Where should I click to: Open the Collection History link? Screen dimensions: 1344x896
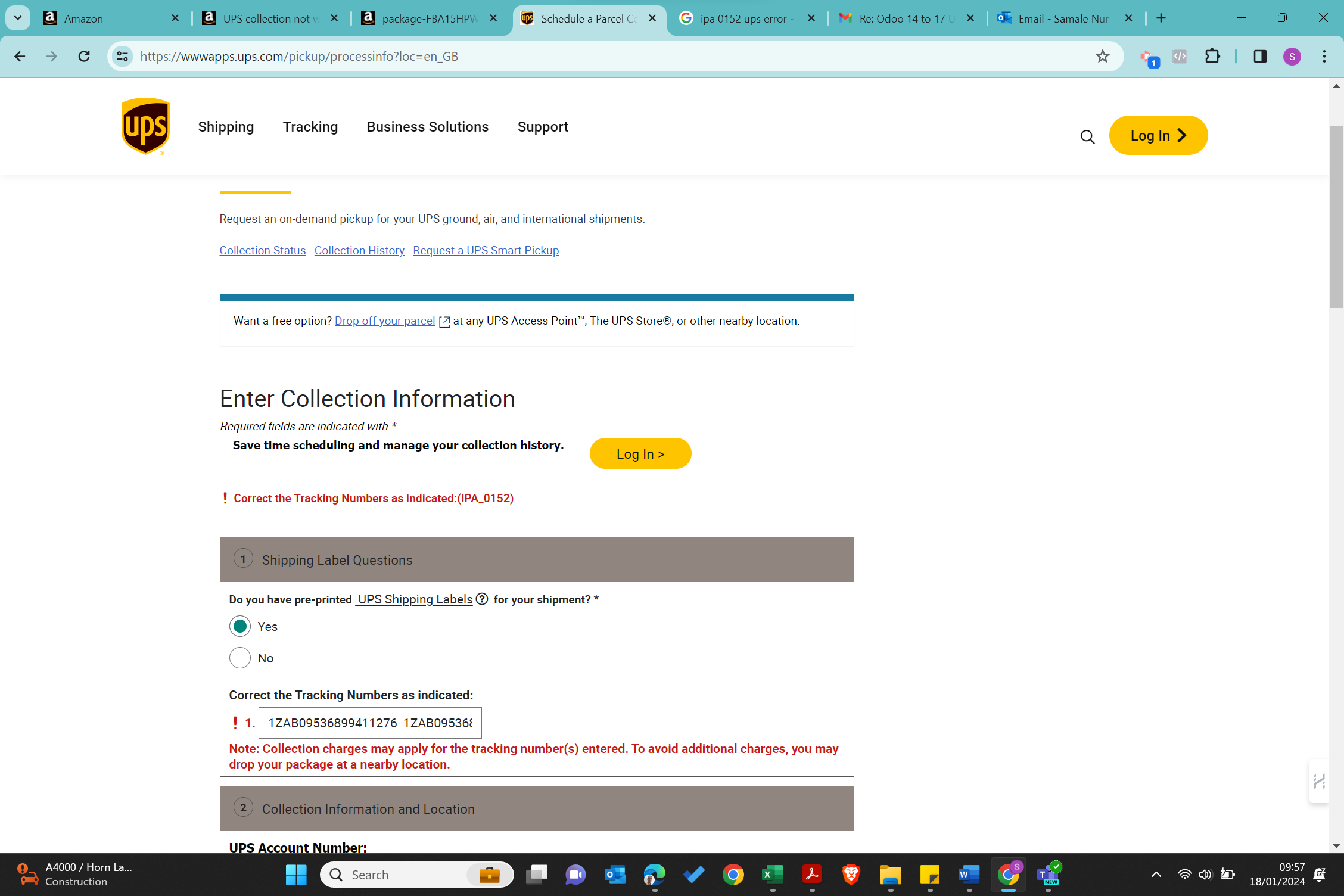(x=359, y=250)
